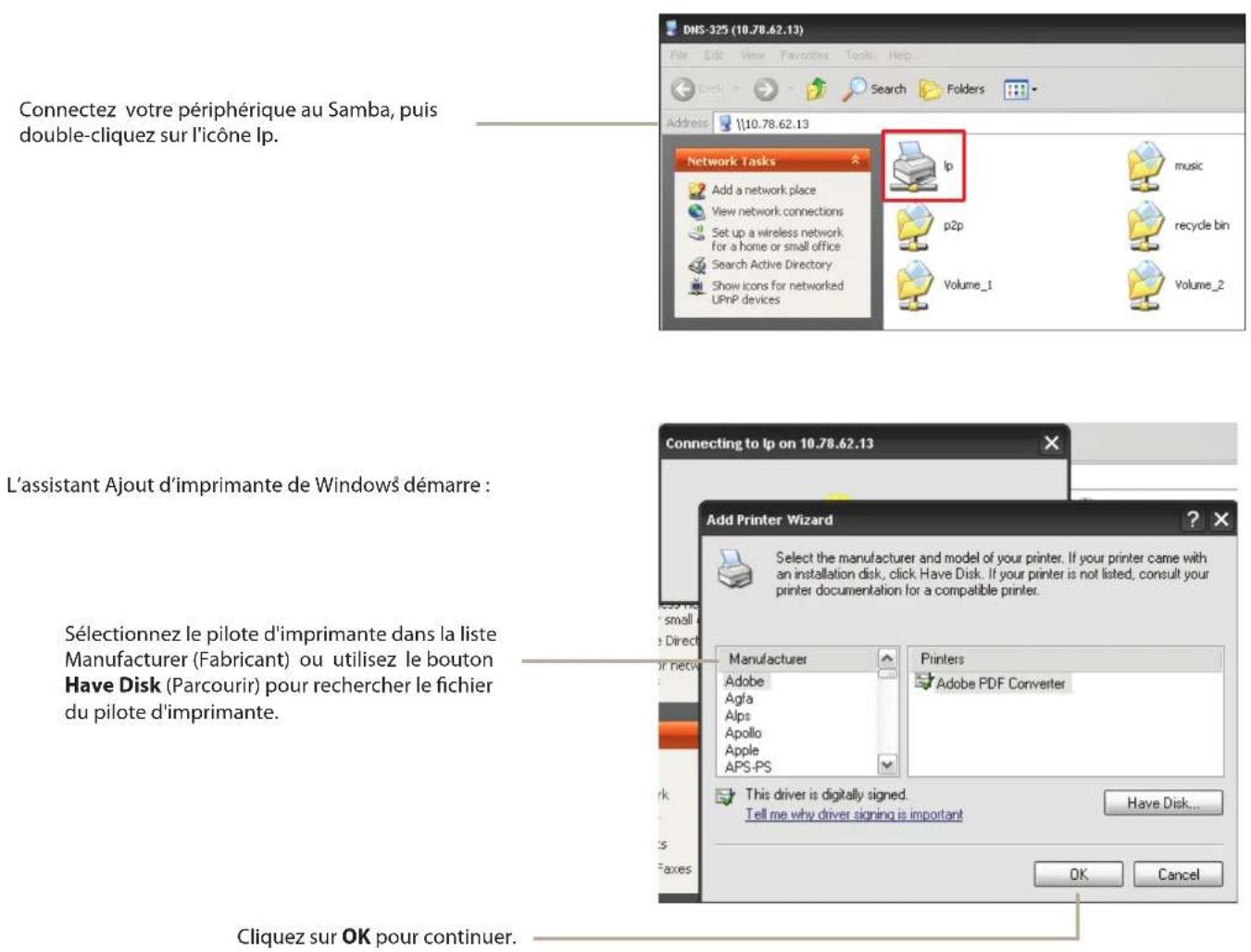Image resolution: width=1251 pixels, height=952 pixels.
Task: Open the music shared folder
Action: click(x=1145, y=167)
